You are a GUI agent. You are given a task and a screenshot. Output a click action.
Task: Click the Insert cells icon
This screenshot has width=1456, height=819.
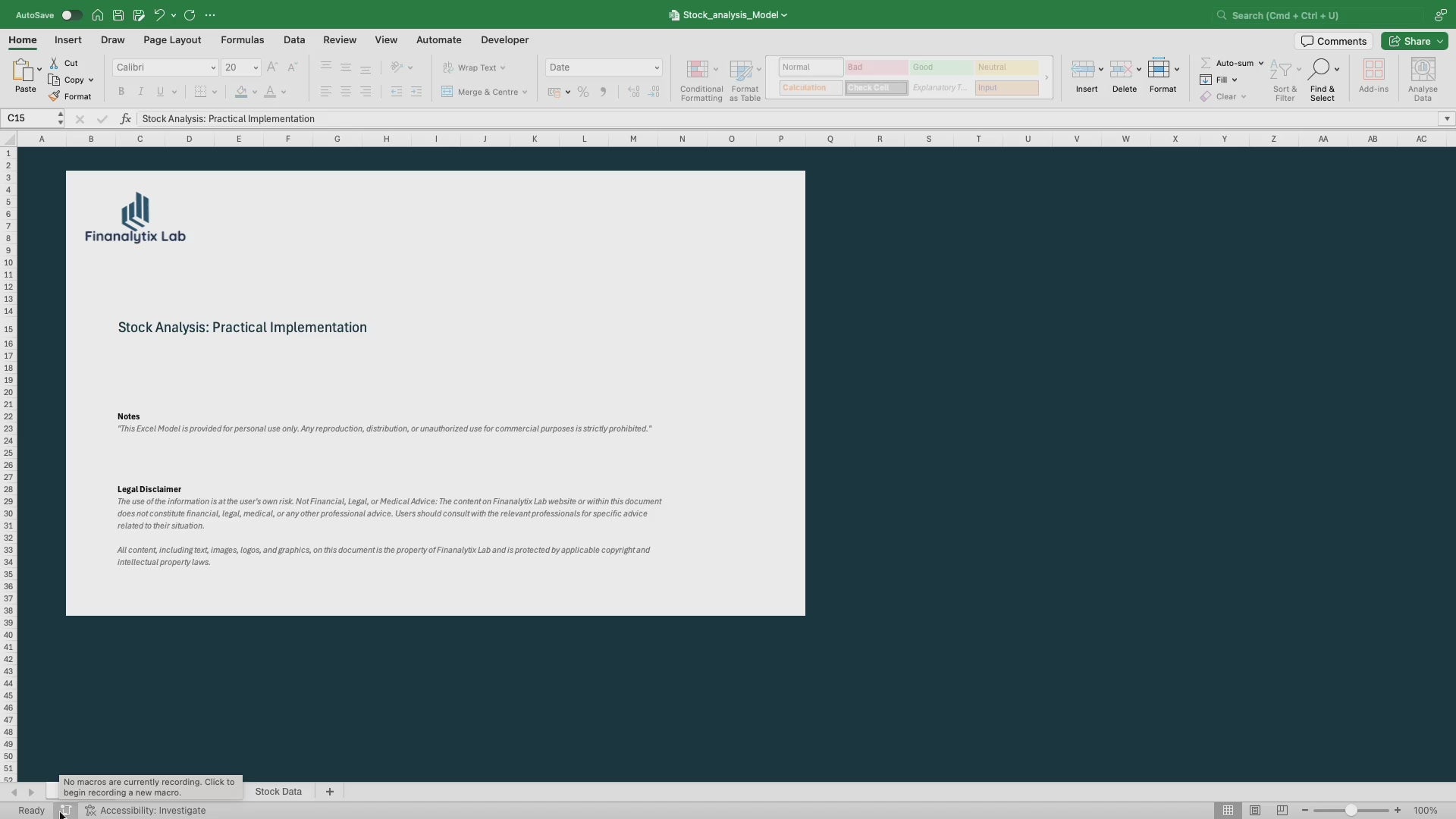[x=1083, y=70]
